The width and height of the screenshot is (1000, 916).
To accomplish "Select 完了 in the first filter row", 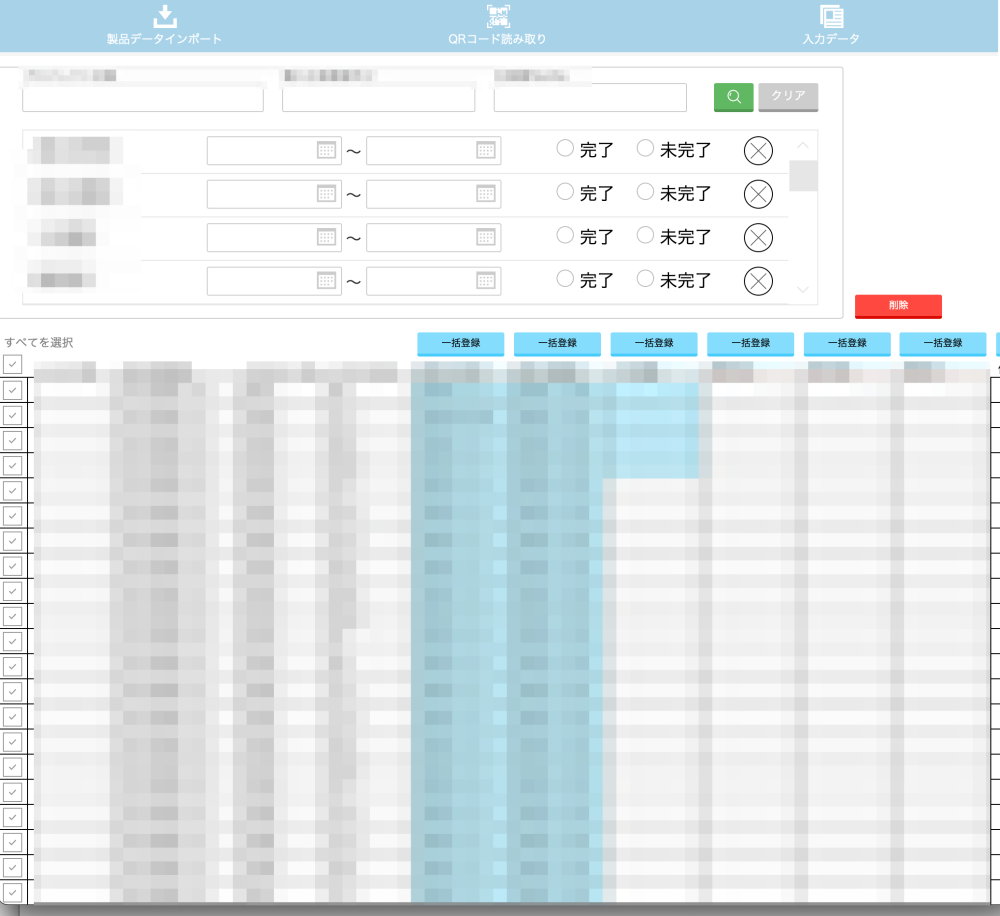I will point(565,148).
